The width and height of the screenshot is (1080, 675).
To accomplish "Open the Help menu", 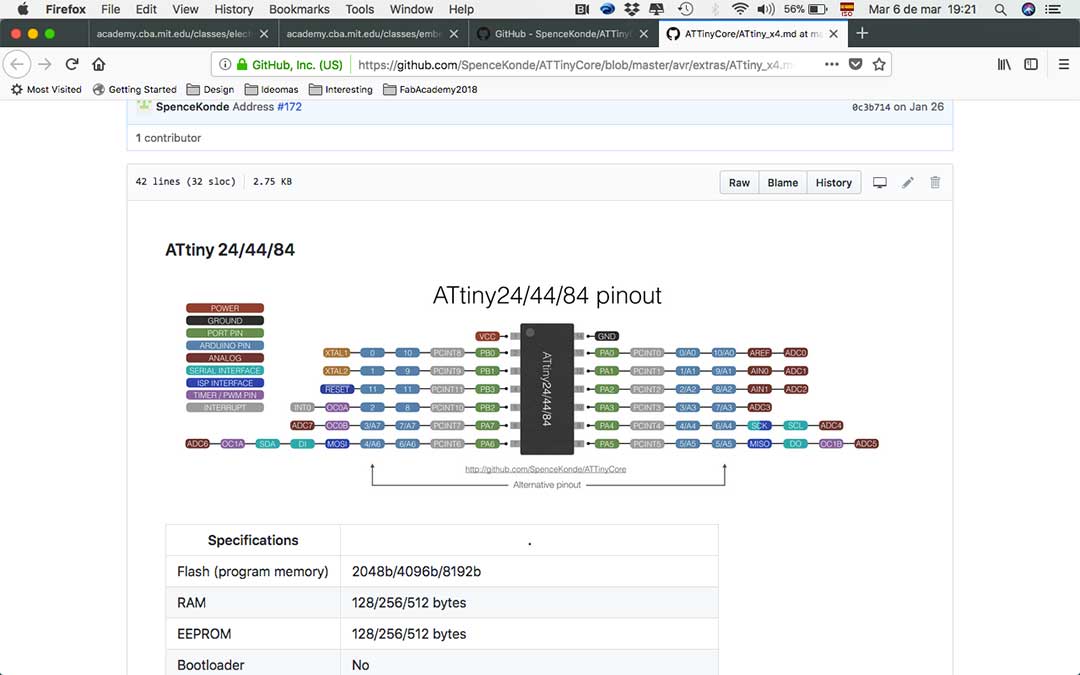I will point(461,9).
